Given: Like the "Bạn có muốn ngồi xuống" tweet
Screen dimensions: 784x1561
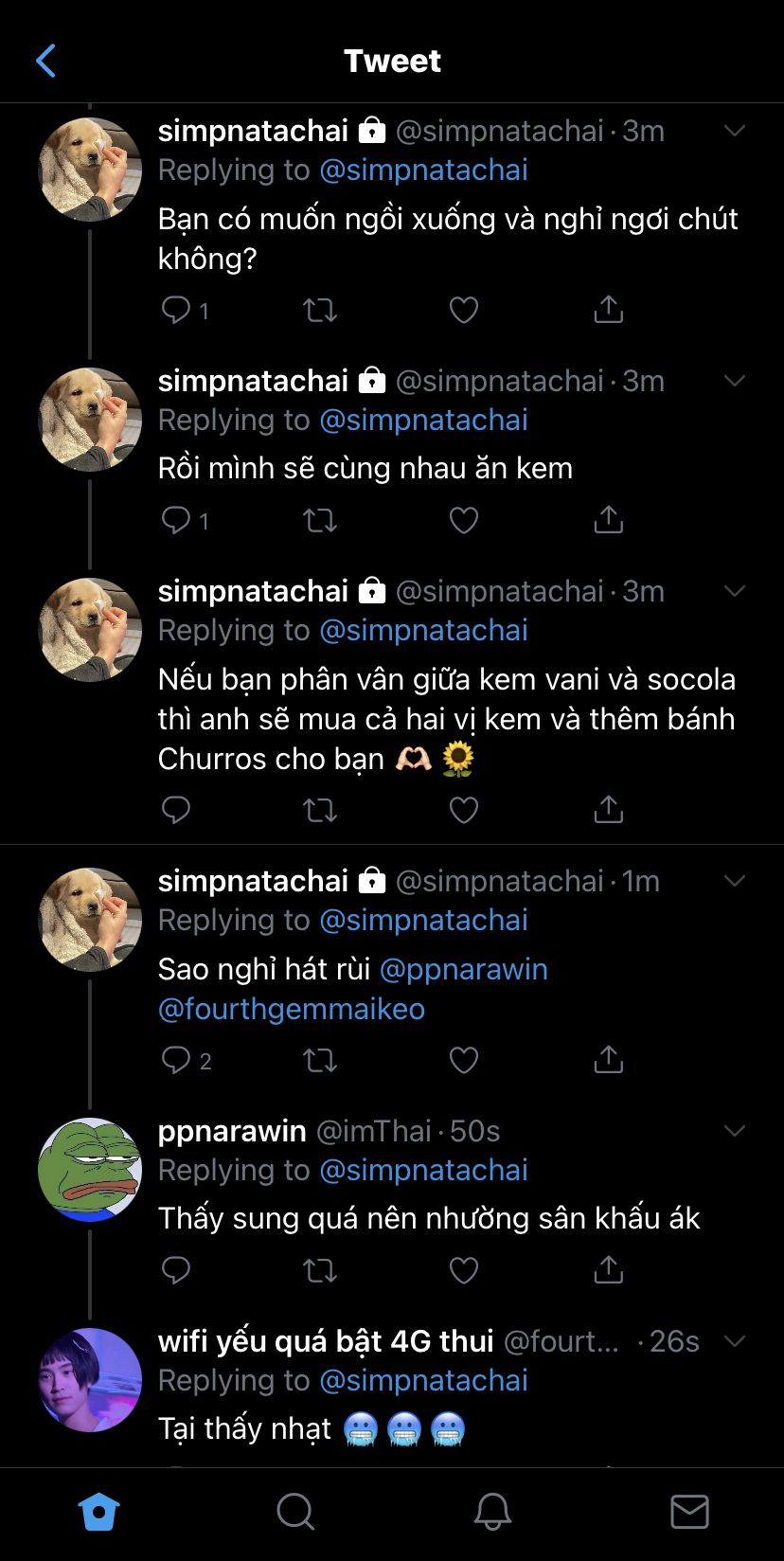Looking at the screenshot, I should tap(463, 310).
